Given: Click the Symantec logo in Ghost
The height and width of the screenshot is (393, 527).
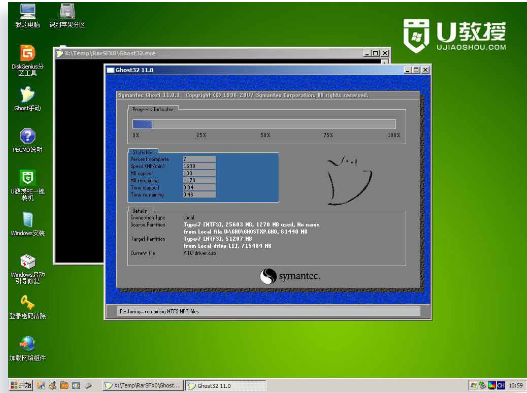Looking at the screenshot, I should [x=290, y=276].
